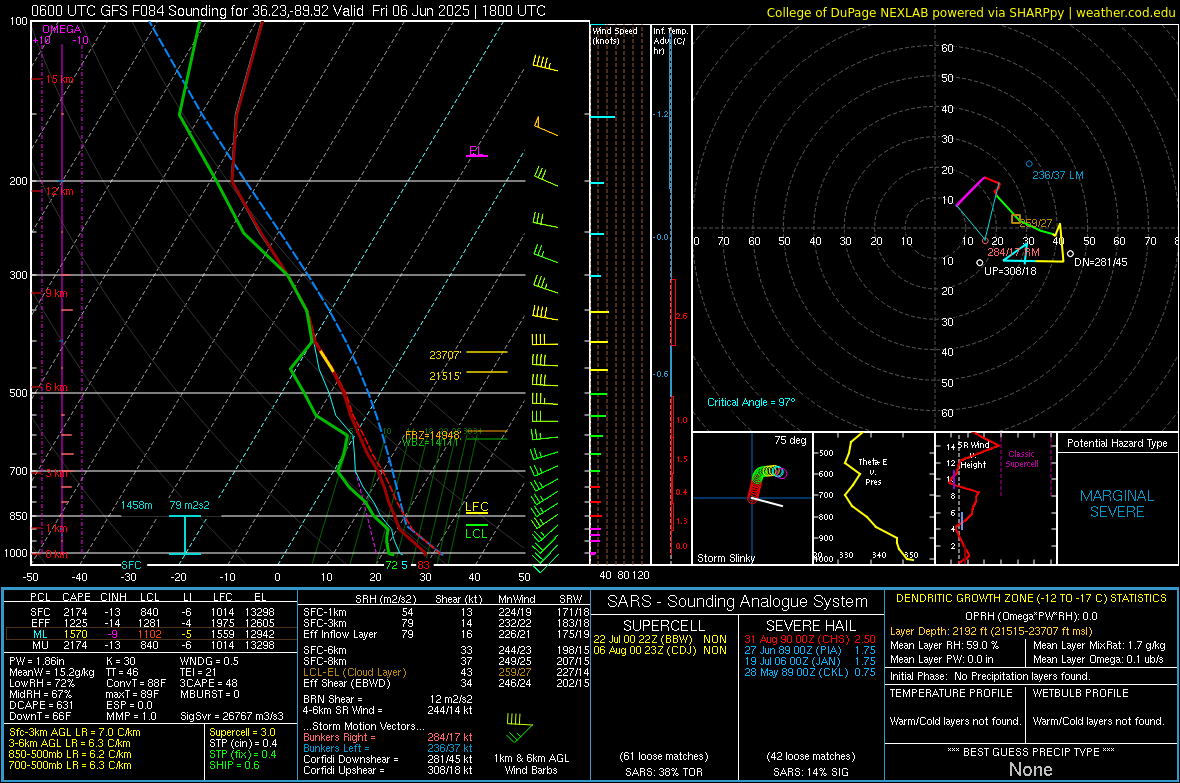This screenshot has width=1180, height=783.
Task: Click the 28 May 89 00Z (CKL) hail match
Action: [x=810, y=672]
